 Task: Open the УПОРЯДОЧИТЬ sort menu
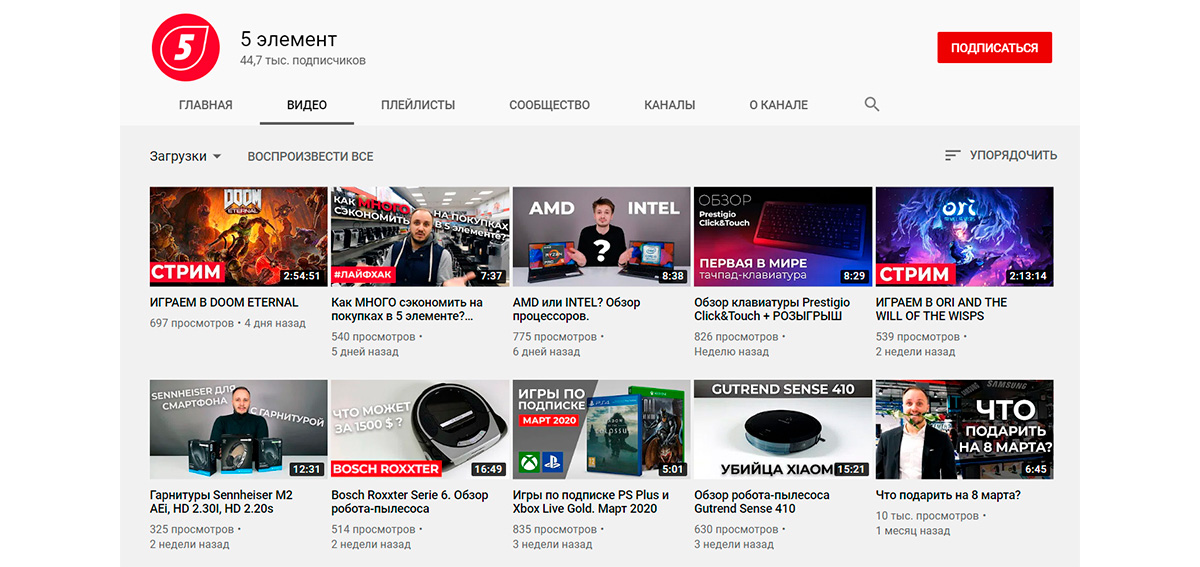point(1001,156)
